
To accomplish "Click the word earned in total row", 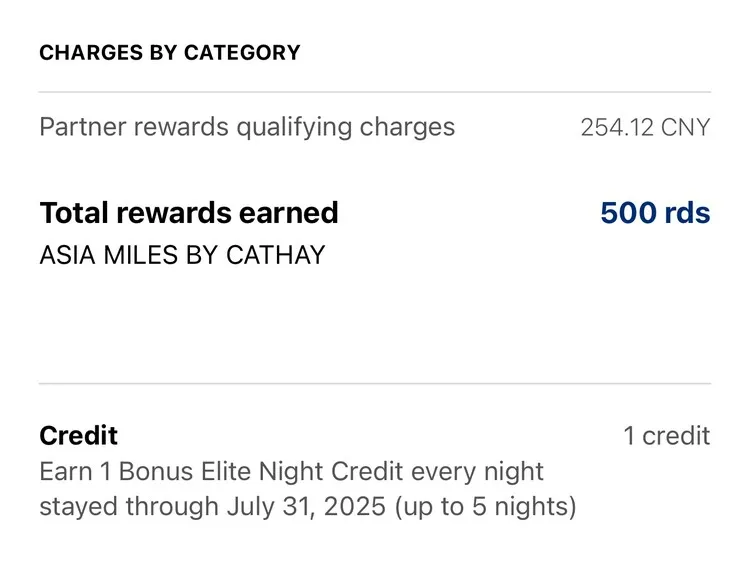I will [x=288, y=212].
